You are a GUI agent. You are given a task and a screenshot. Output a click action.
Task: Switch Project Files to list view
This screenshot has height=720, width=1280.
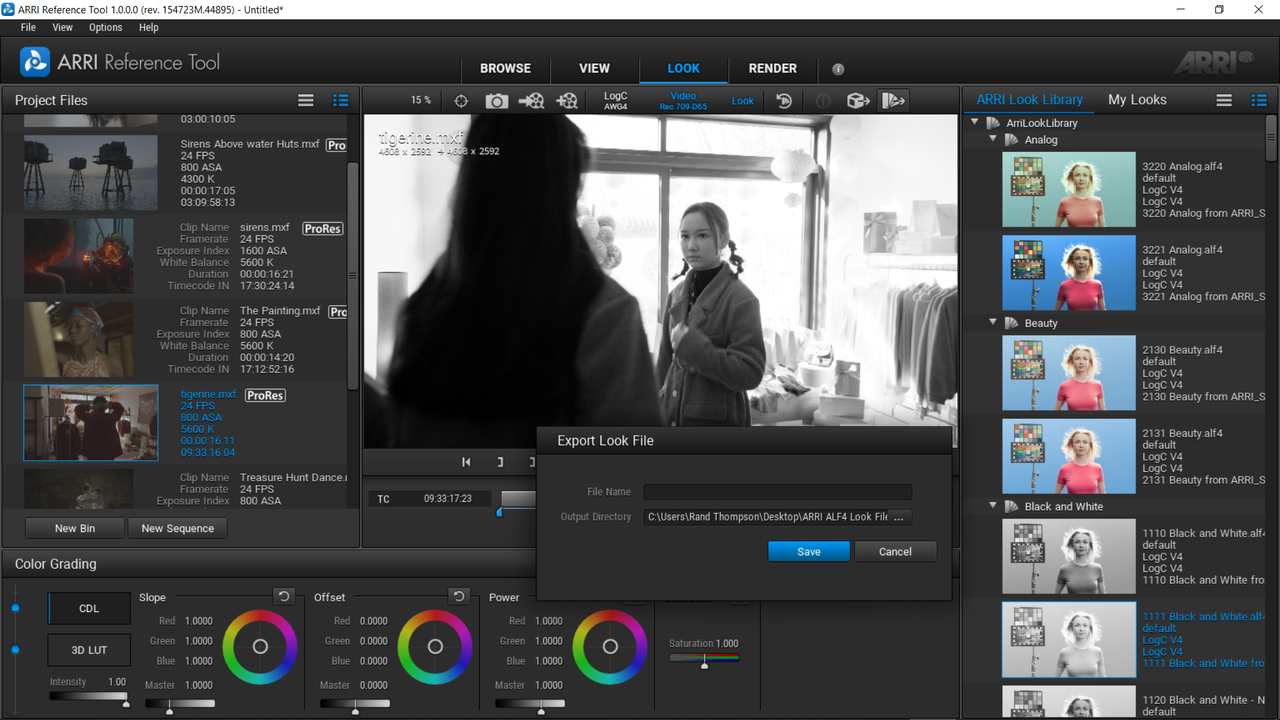(x=340, y=100)
